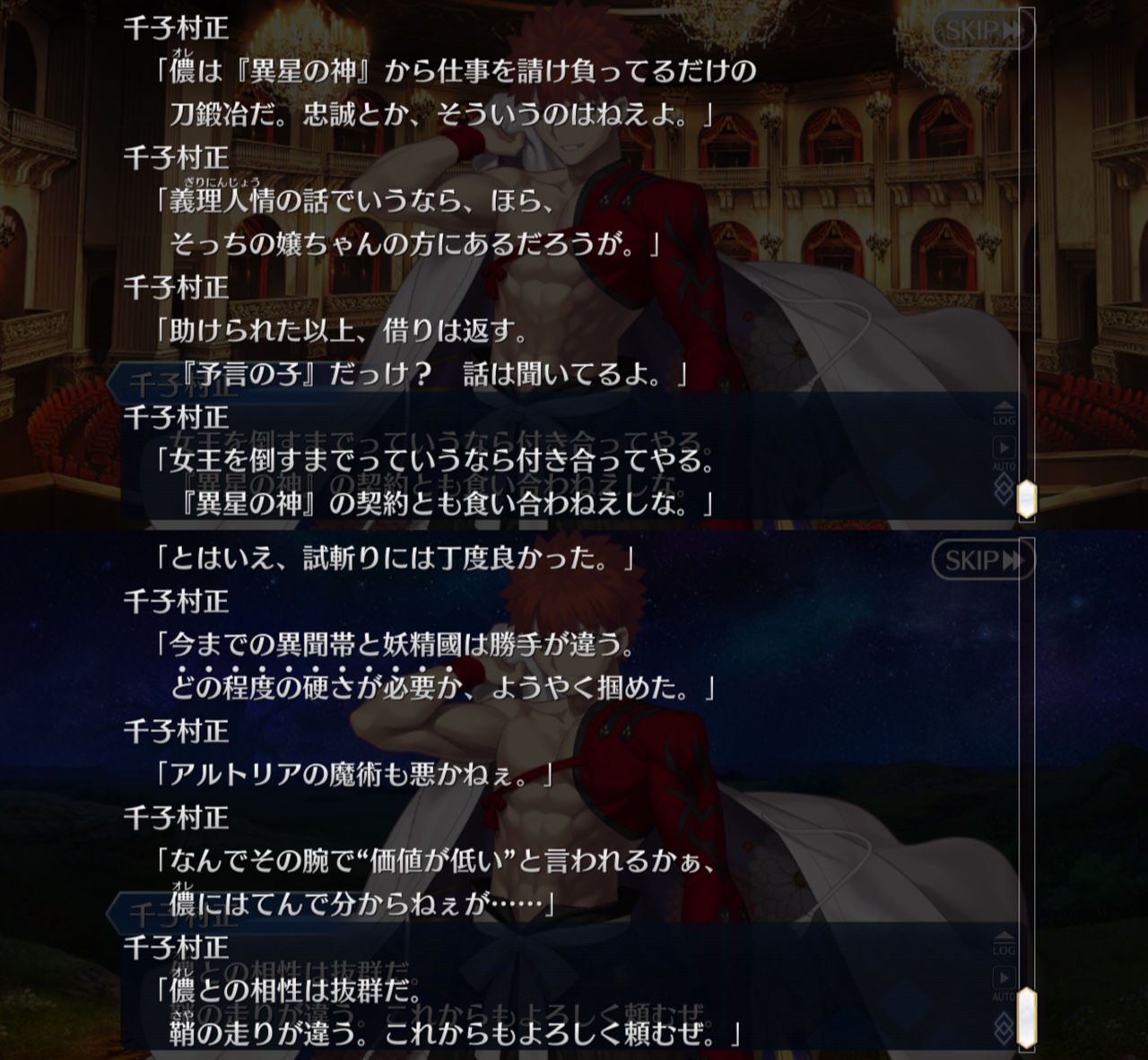This screenshot has width=1148, height=1060.
Task: Click the upward triangle above lower LOG
Action: 1004,934
